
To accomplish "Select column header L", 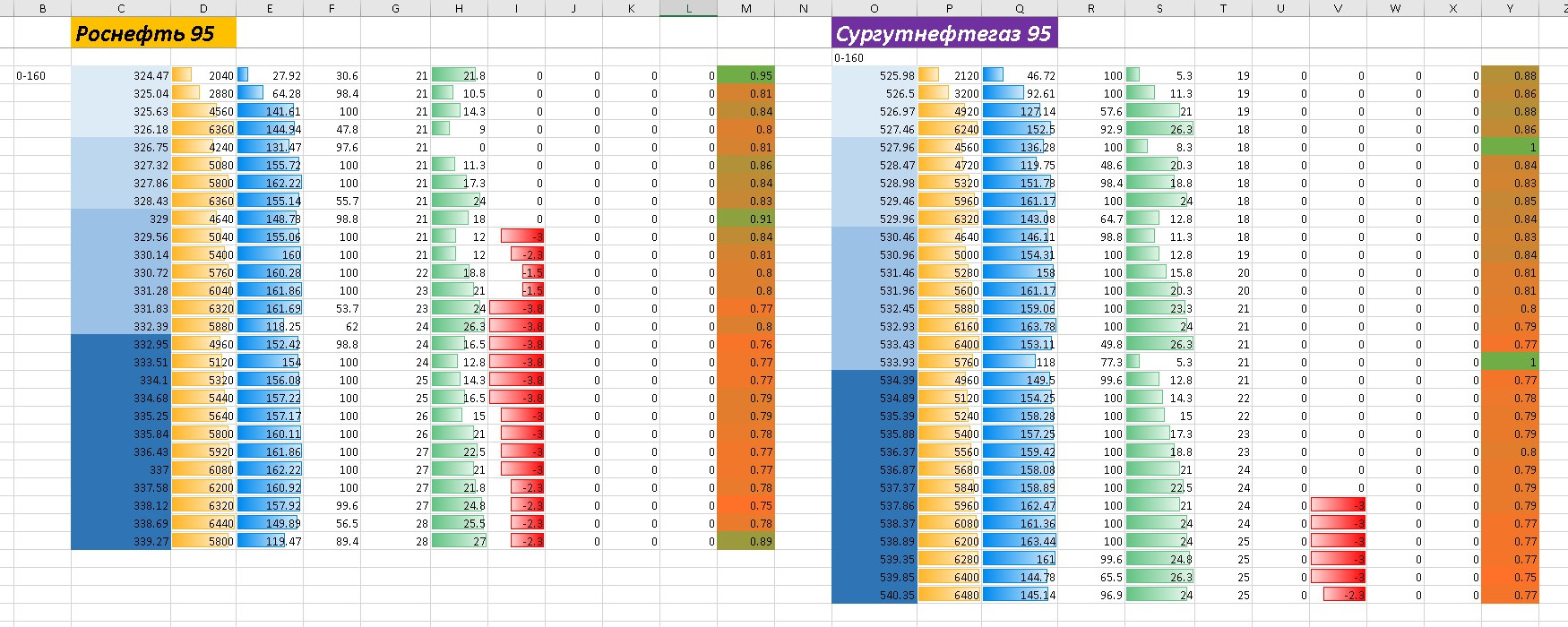I will pyautogui.click(x=688, y=8).
